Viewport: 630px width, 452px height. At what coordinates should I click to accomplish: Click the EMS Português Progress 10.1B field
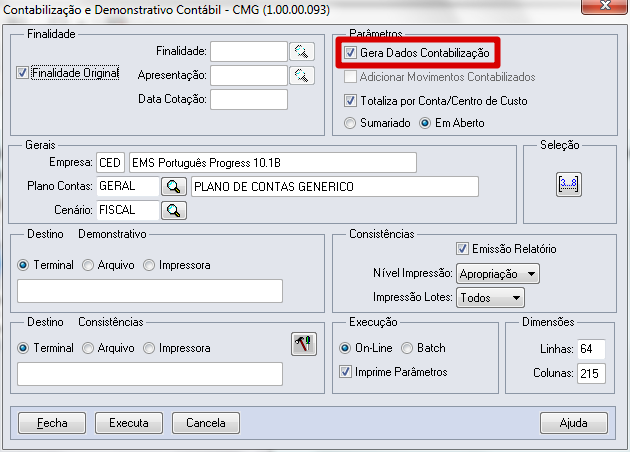(x=273, y=163)
